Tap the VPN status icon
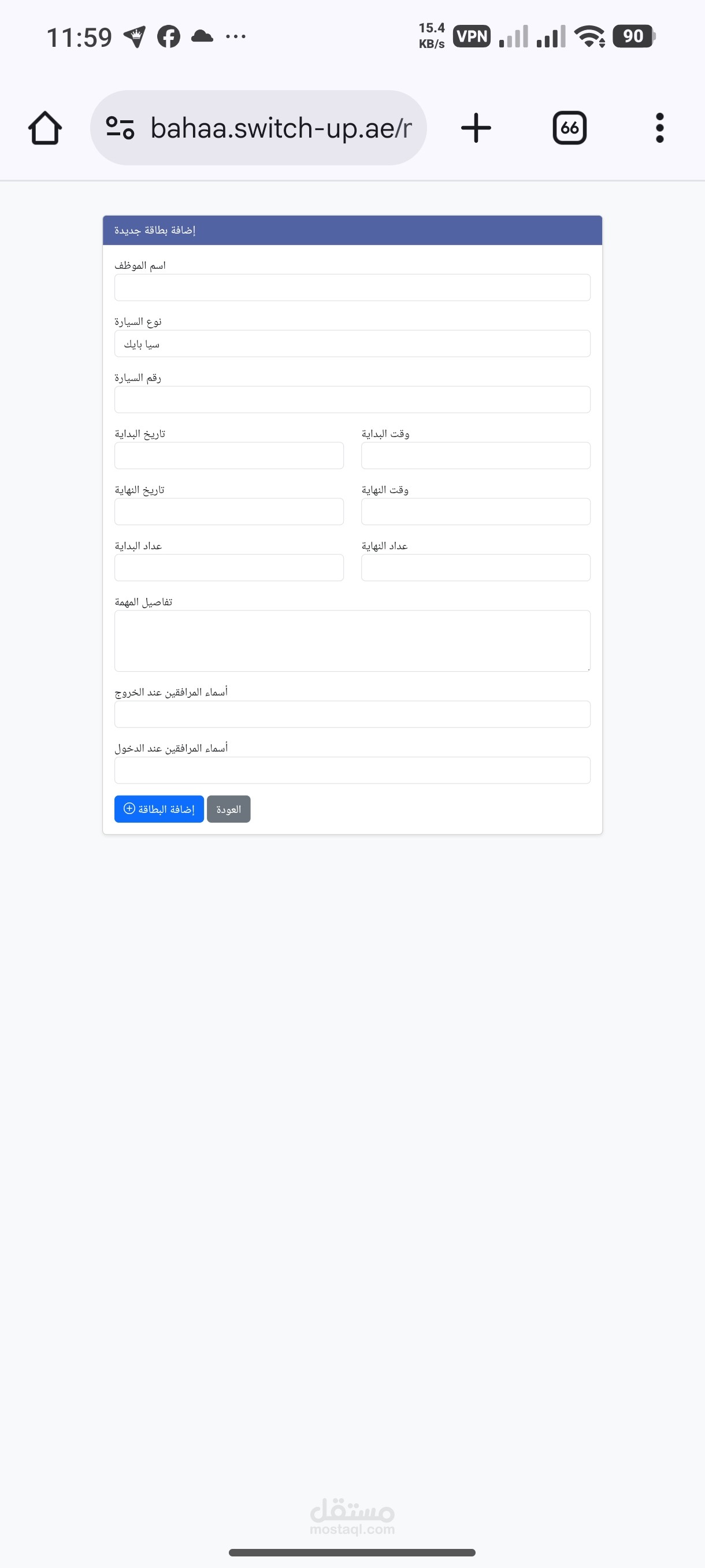Screen dimensions: 705x1568 pyautogui.click(x=472, y=36)
